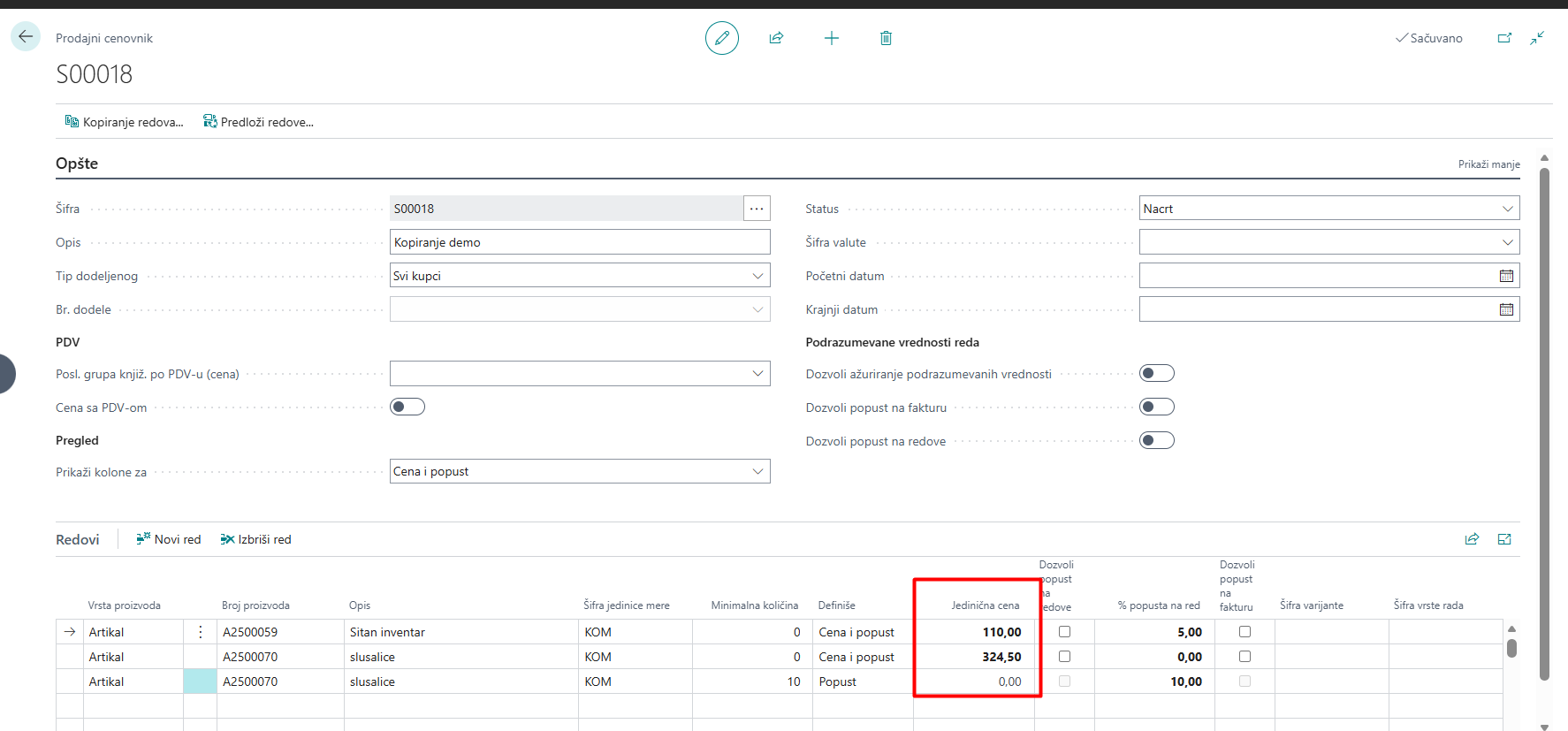Click the Opis input field
1568x731 pixels.
[580, 242]
